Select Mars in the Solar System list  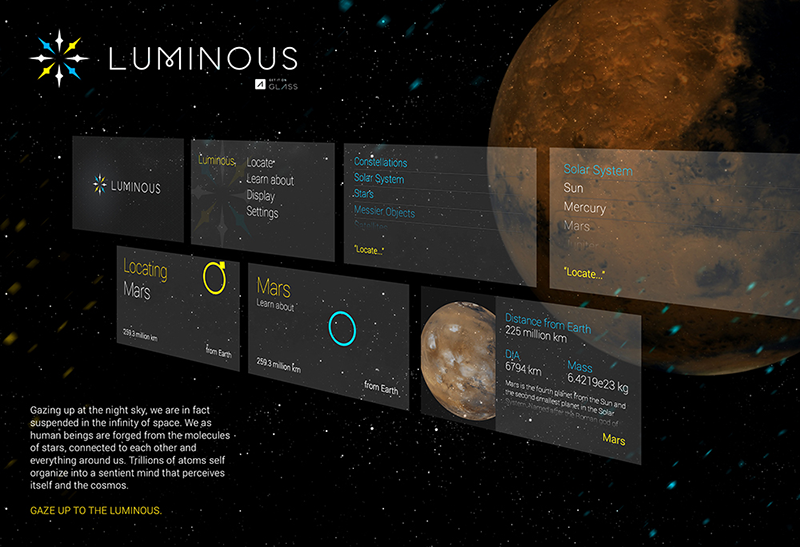point(577,226)
